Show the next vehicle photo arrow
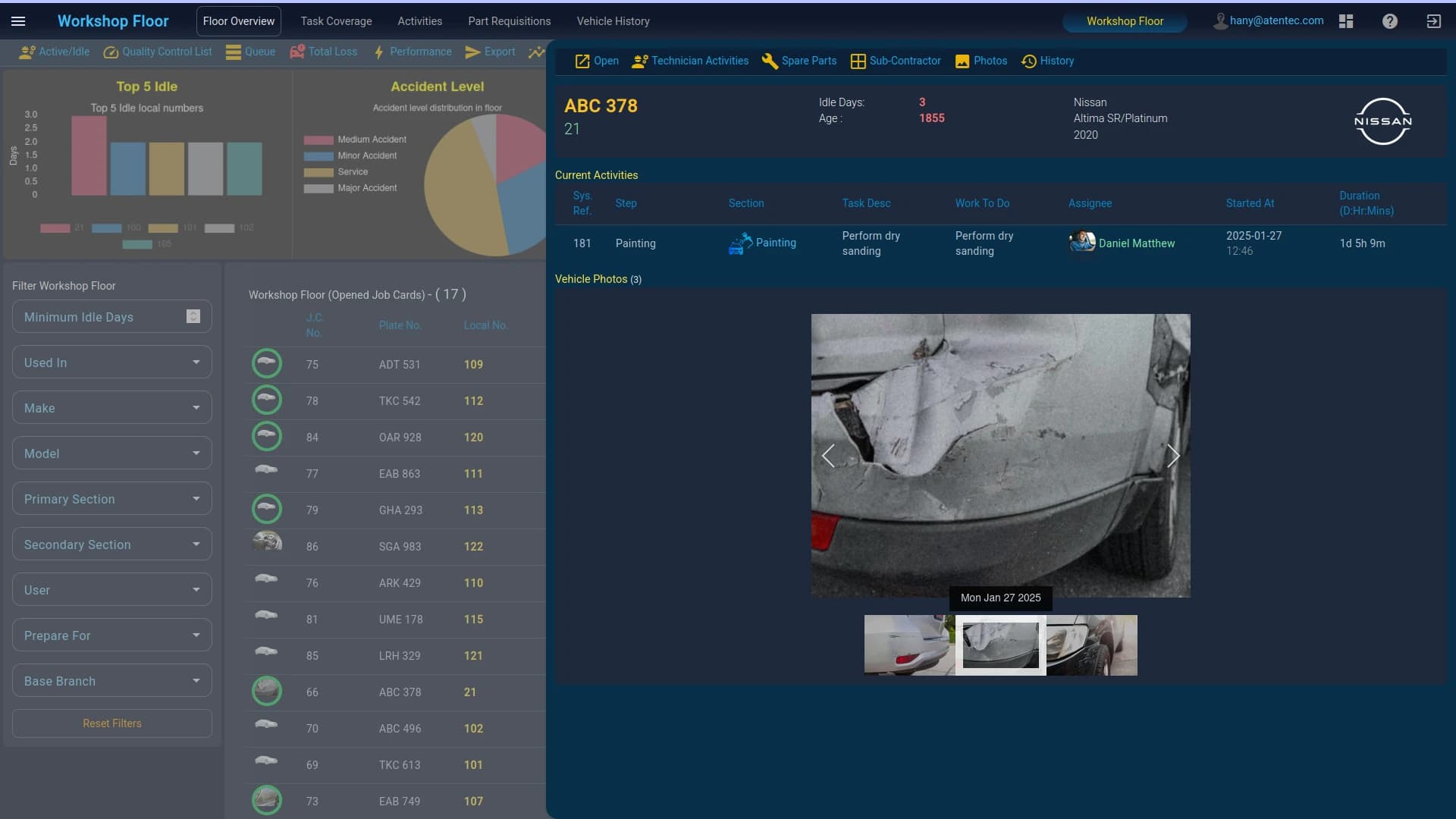The width and height of the screenshot is (1456, 819). (1173, 456)
